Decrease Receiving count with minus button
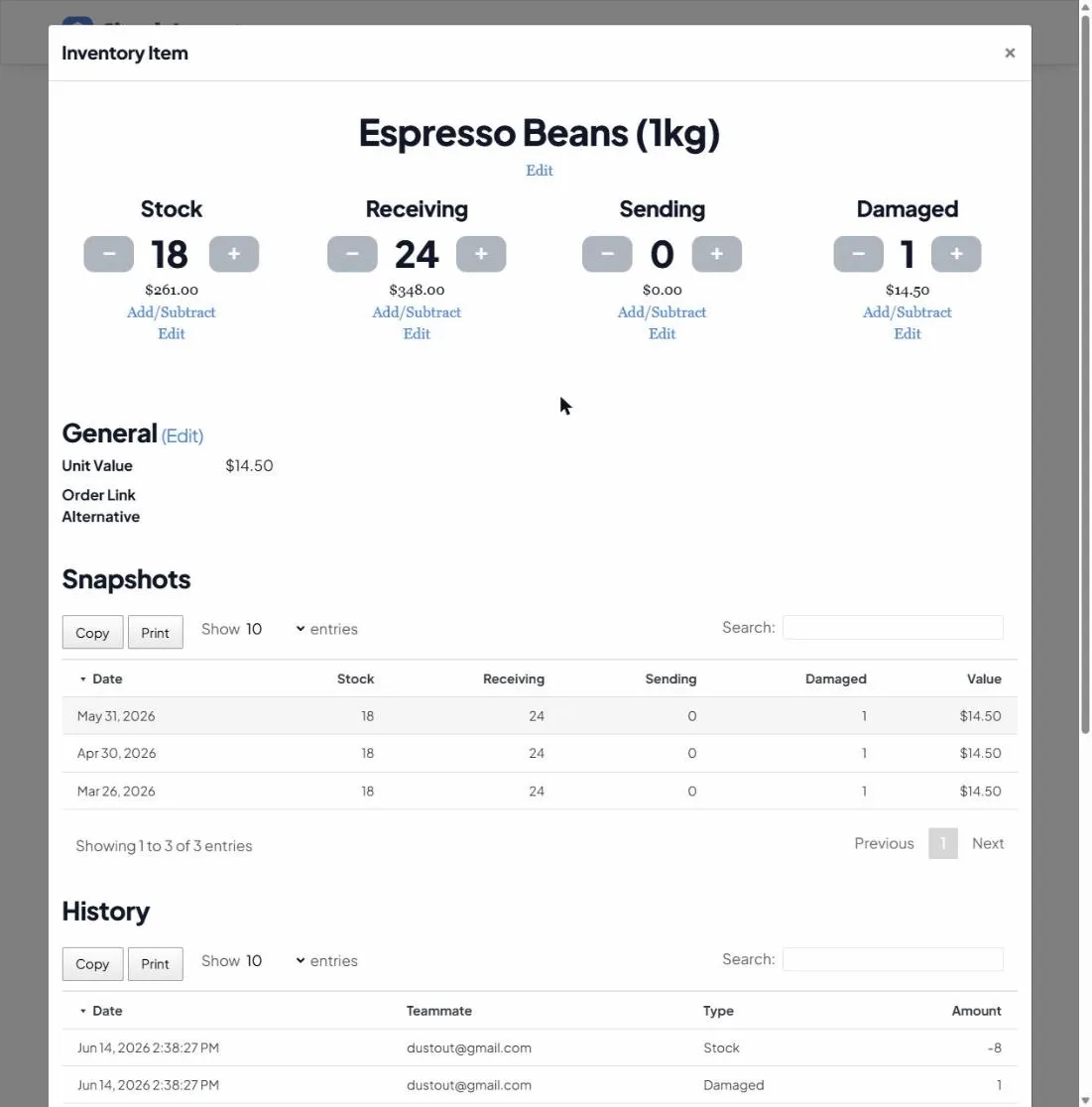Screen dimensions: 1092x1107 coord(352,254)
